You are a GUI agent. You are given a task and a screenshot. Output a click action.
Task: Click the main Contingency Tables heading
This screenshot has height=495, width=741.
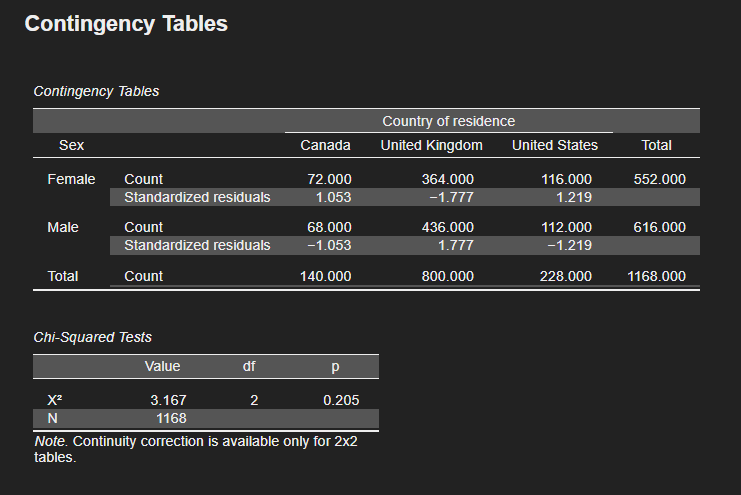(x=126, y=24)
